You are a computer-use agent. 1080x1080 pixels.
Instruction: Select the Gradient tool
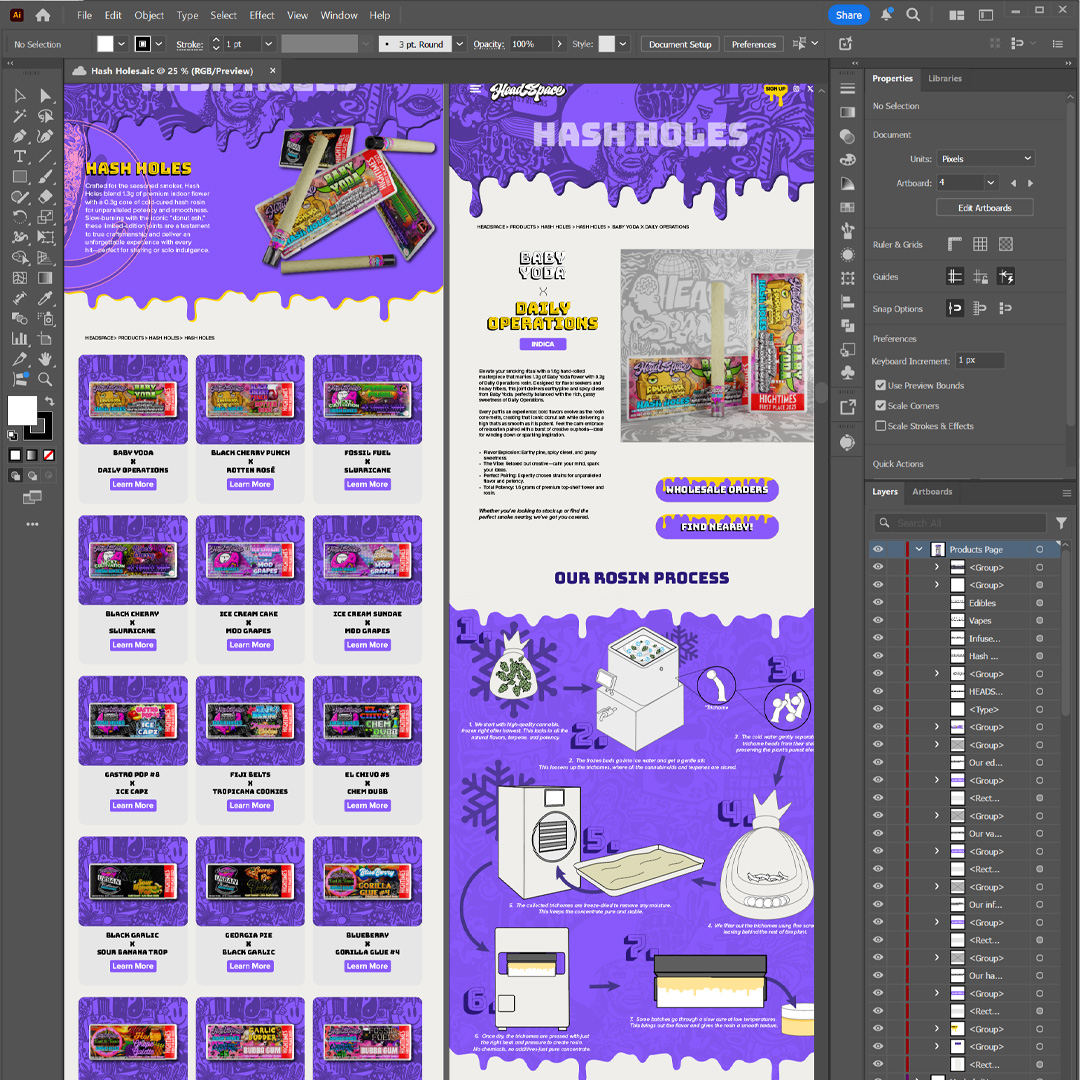pos(45,278)
